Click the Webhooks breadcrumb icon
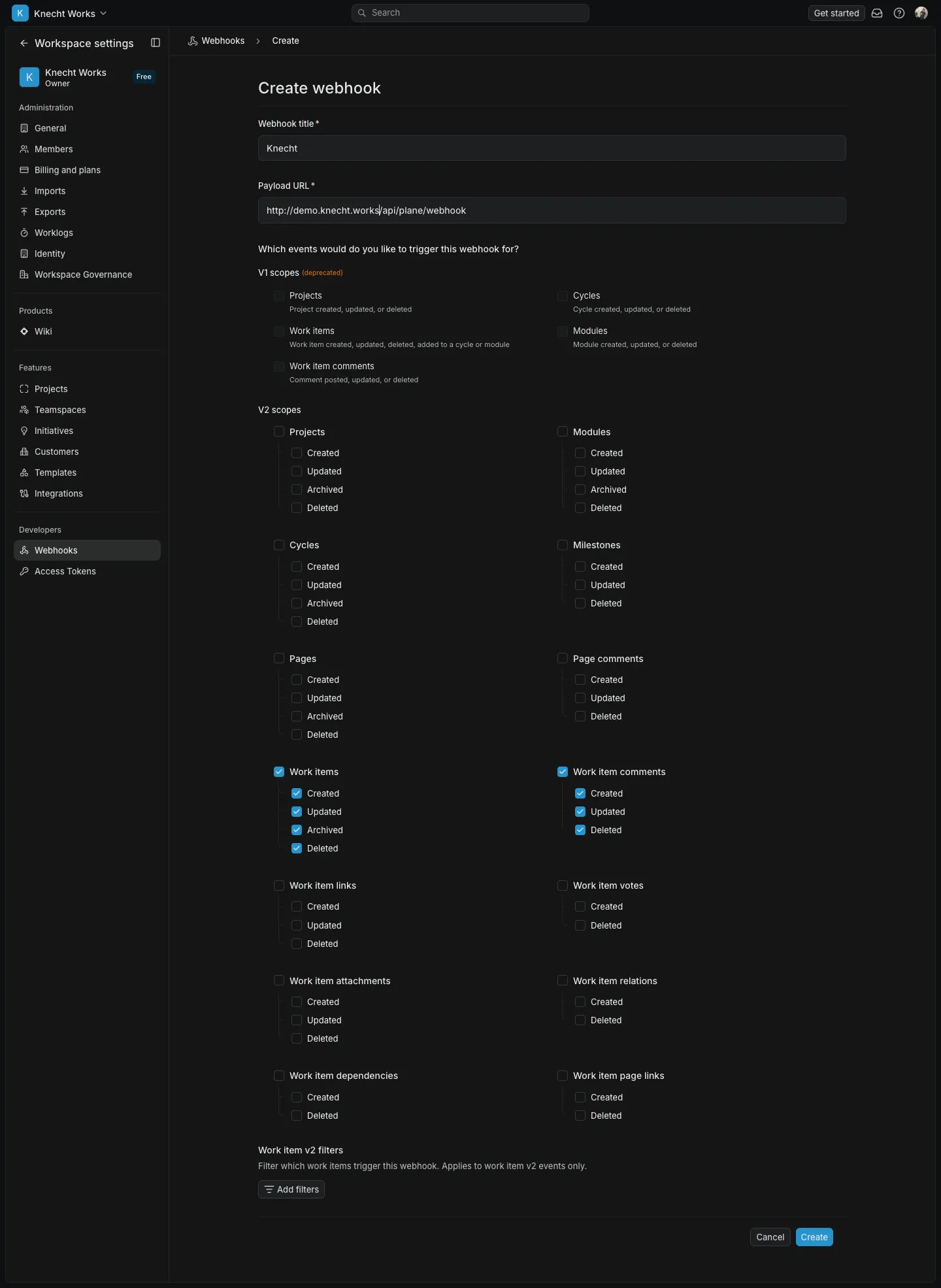The image size is (941, 1288). point(193,41)
